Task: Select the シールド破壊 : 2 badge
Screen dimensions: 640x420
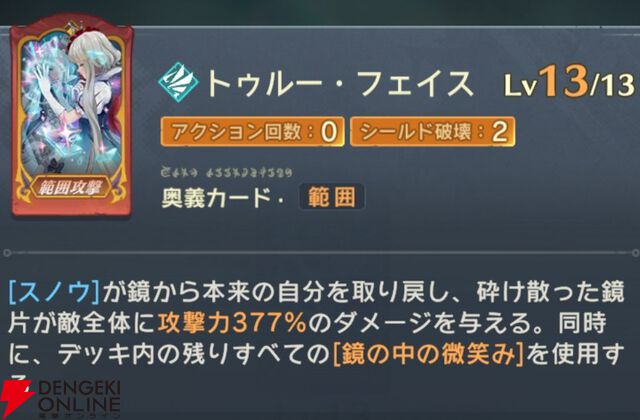Action: 433,131
